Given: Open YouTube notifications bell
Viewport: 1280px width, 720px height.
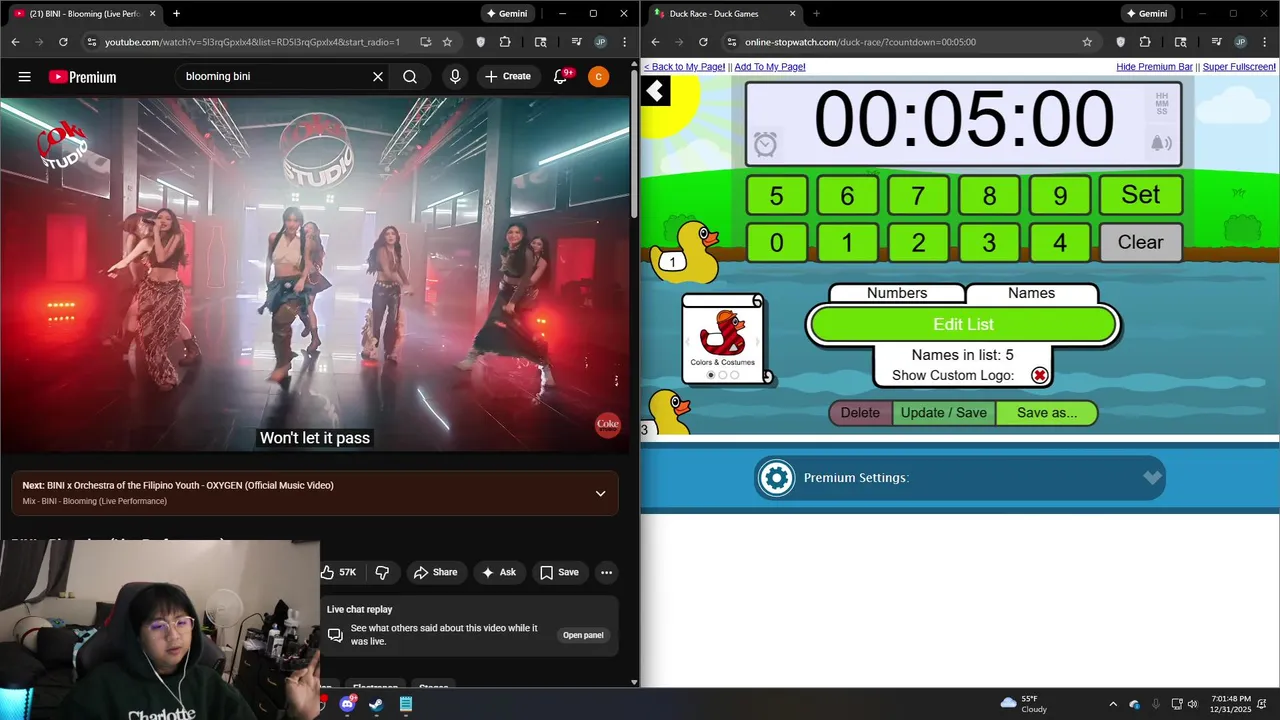Looking at the screenshot, I should pos(561,77).
